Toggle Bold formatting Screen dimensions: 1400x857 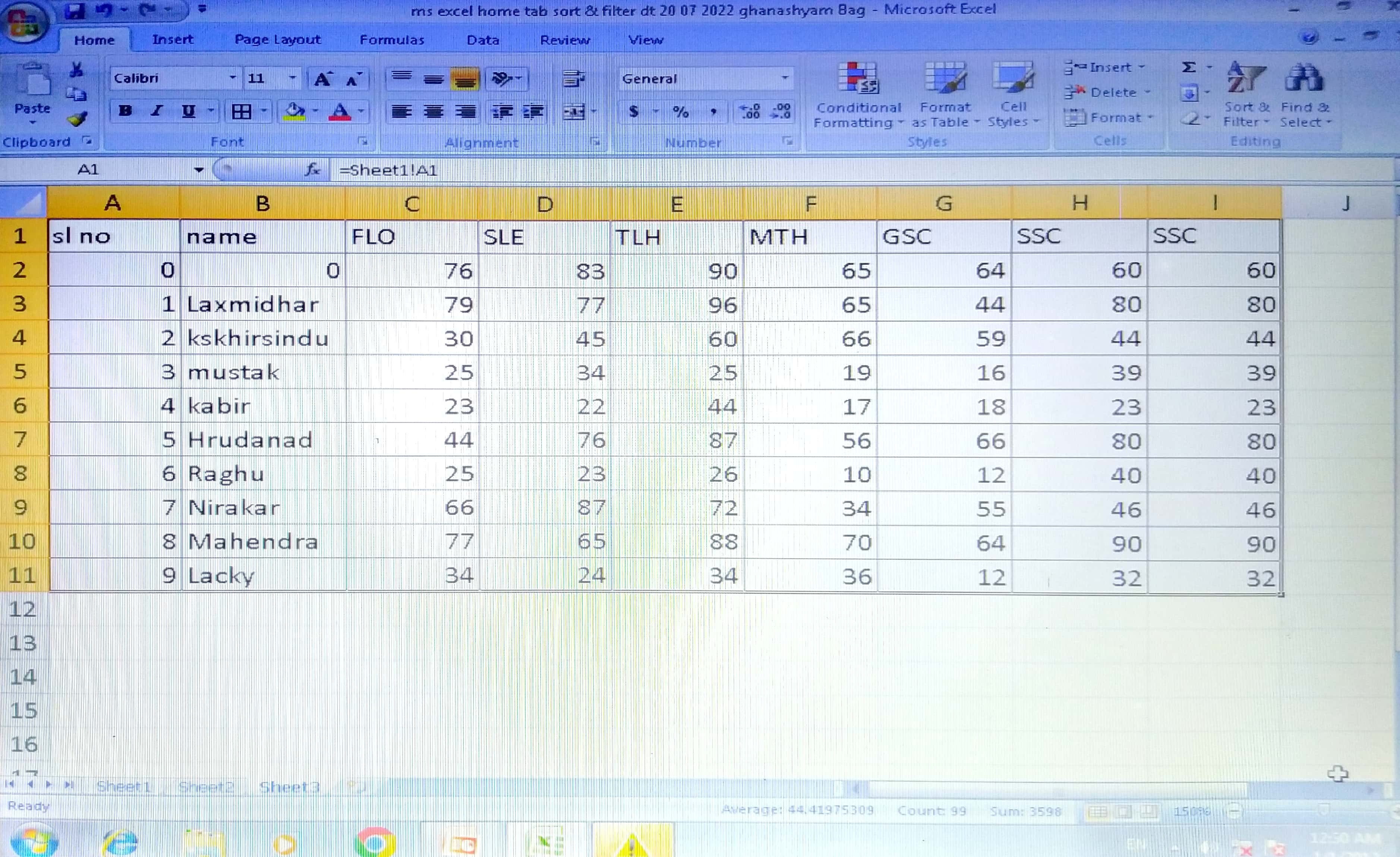pyautogui.click(x=126, y=111)
